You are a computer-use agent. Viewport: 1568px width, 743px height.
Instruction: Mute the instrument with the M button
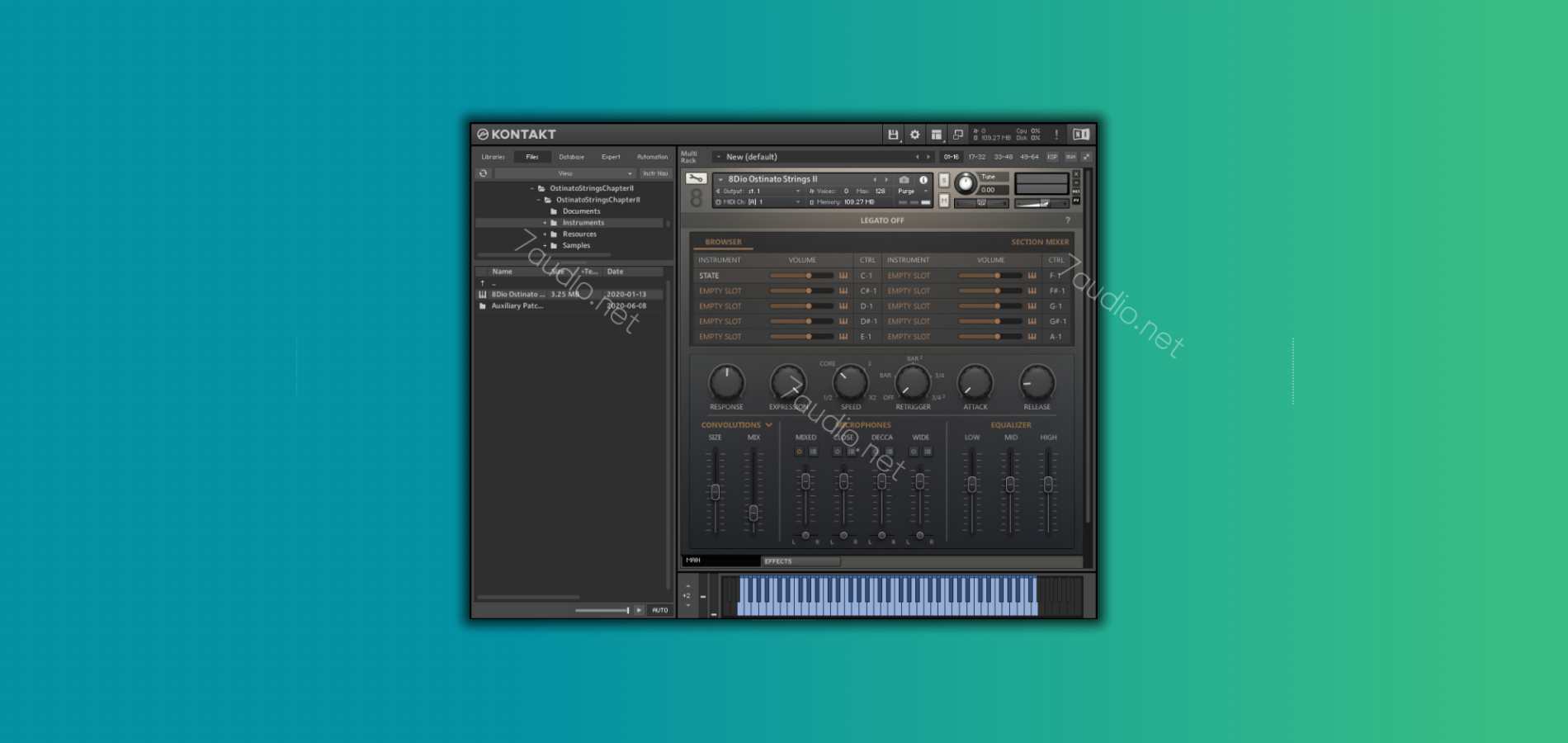pos(943,200)
